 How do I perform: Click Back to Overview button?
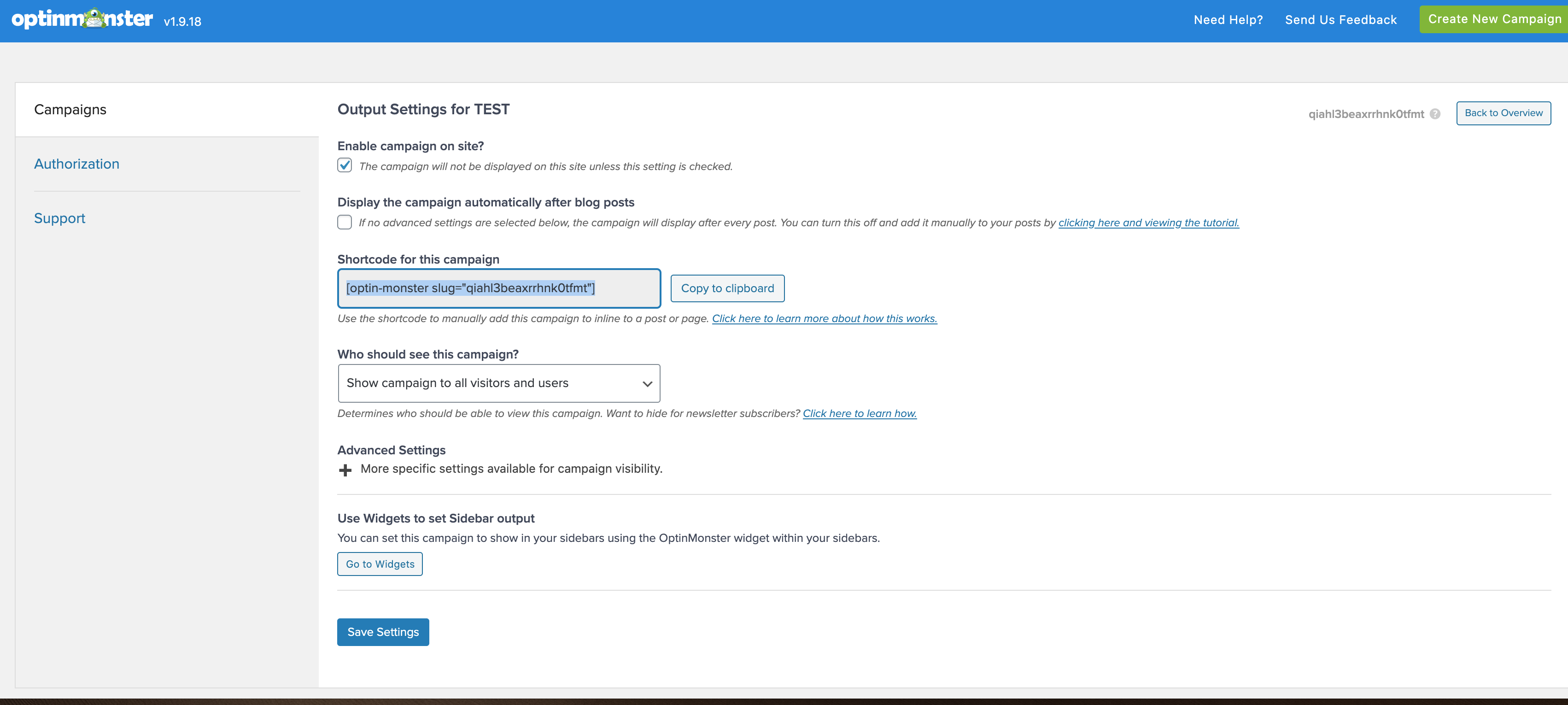[x=1503, y=113]
